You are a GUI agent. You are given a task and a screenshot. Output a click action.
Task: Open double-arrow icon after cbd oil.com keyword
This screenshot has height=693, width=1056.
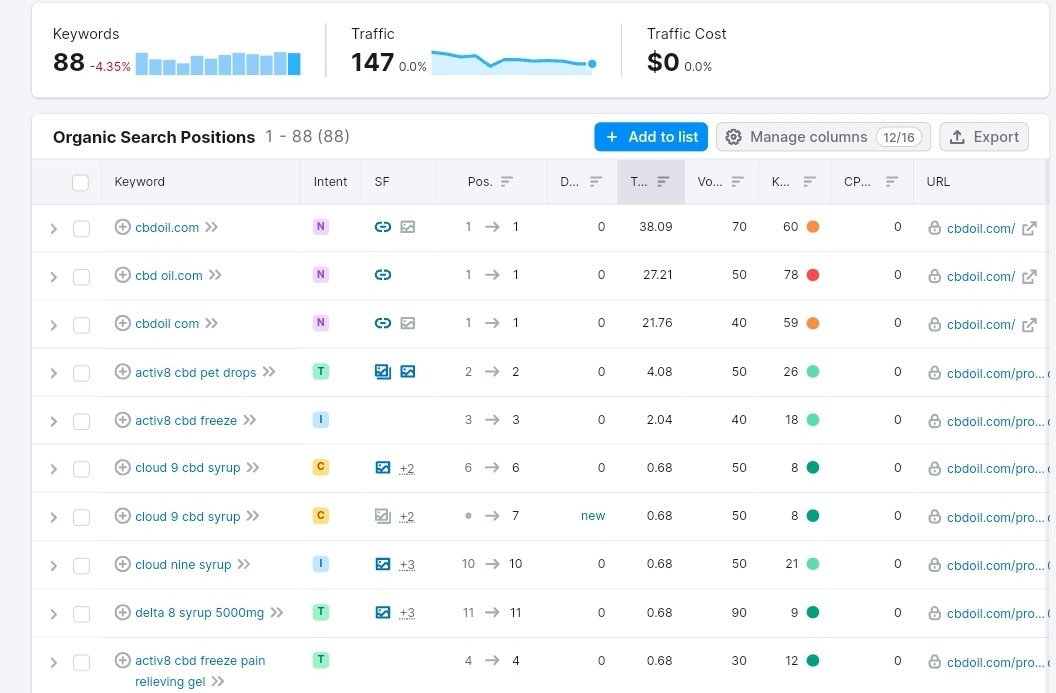(x=215, y=275)
